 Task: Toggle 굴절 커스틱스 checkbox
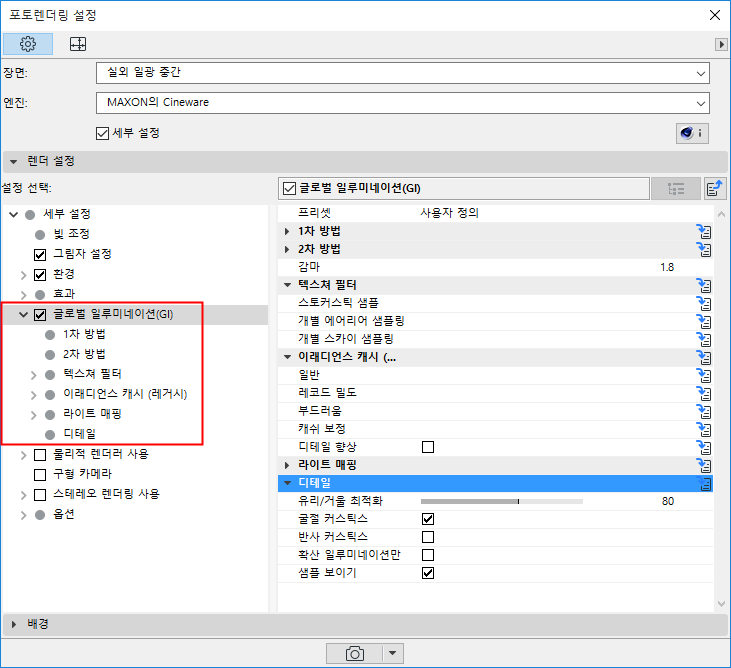tap(428, 519)
